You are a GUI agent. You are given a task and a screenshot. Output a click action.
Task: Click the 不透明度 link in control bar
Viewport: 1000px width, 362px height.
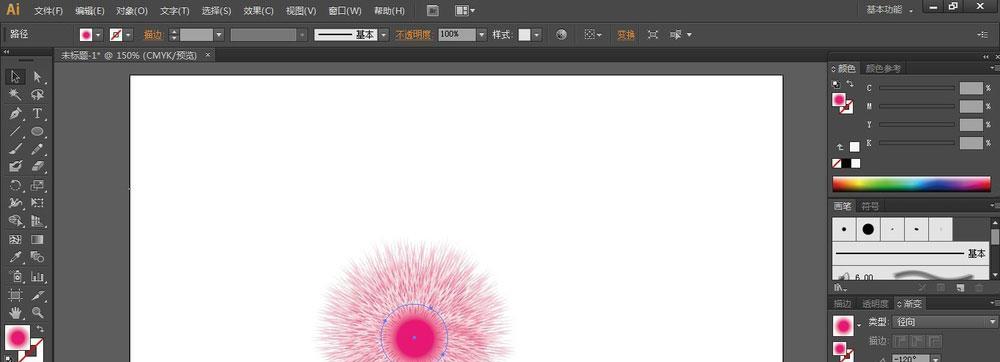(x=413, y=35)
